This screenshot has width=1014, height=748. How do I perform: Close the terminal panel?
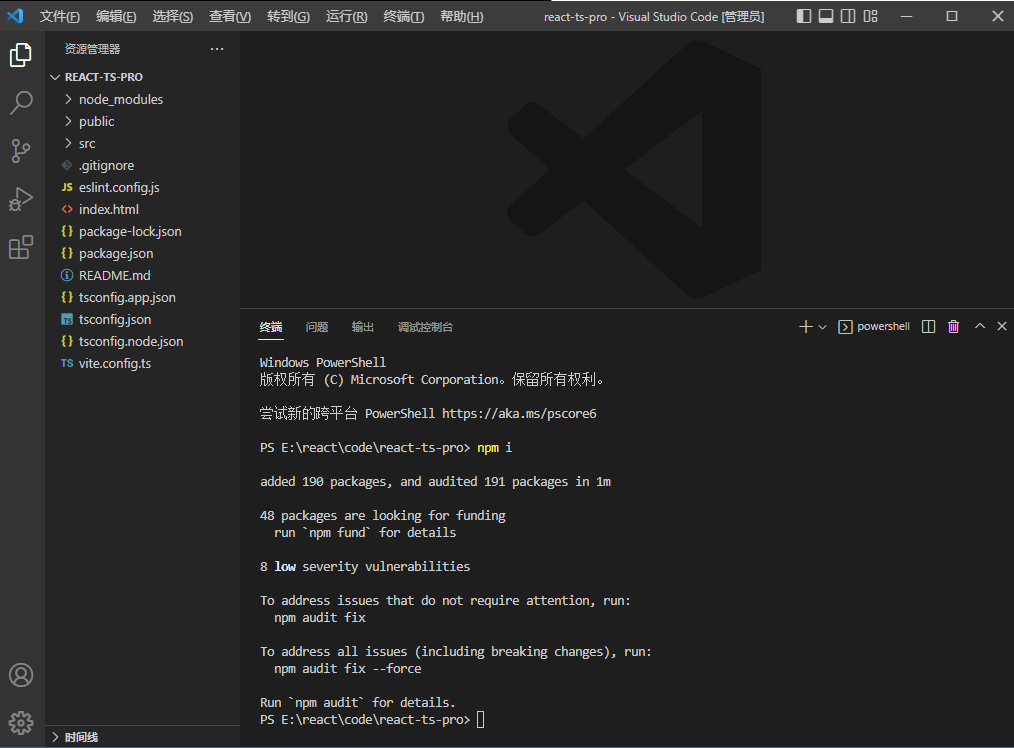pyautogui.click(x=1002, y=326)
